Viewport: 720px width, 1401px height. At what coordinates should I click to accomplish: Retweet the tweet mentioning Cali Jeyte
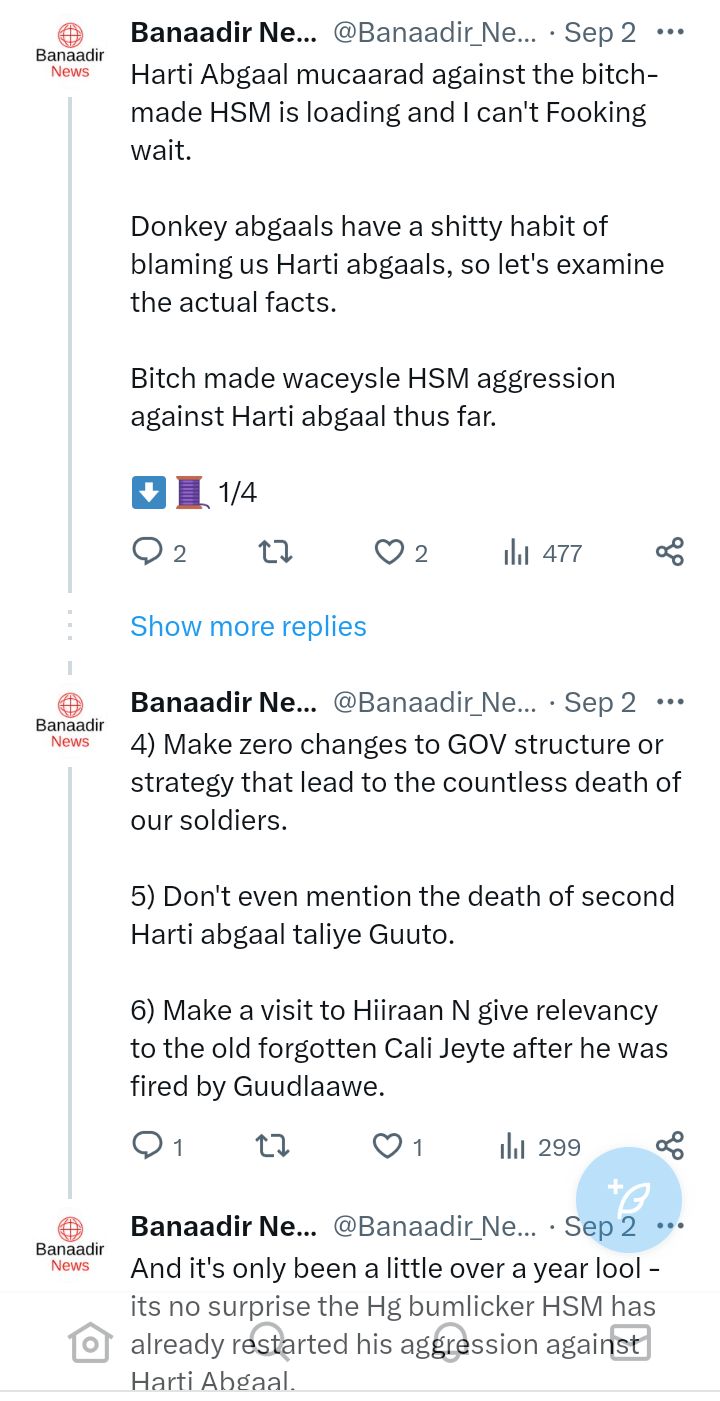pyautogui.click(x=273, y=1146)
